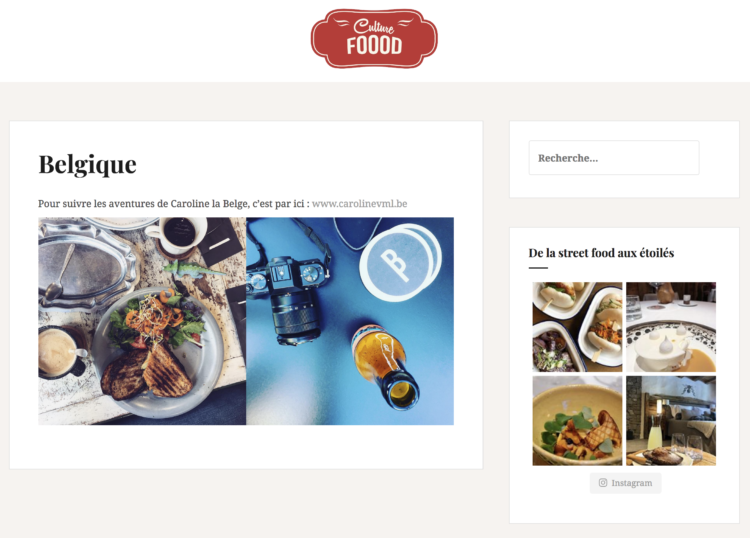Click the camera and beer bottle photo
Screen dimensions: 750x538
click(350, 321)
